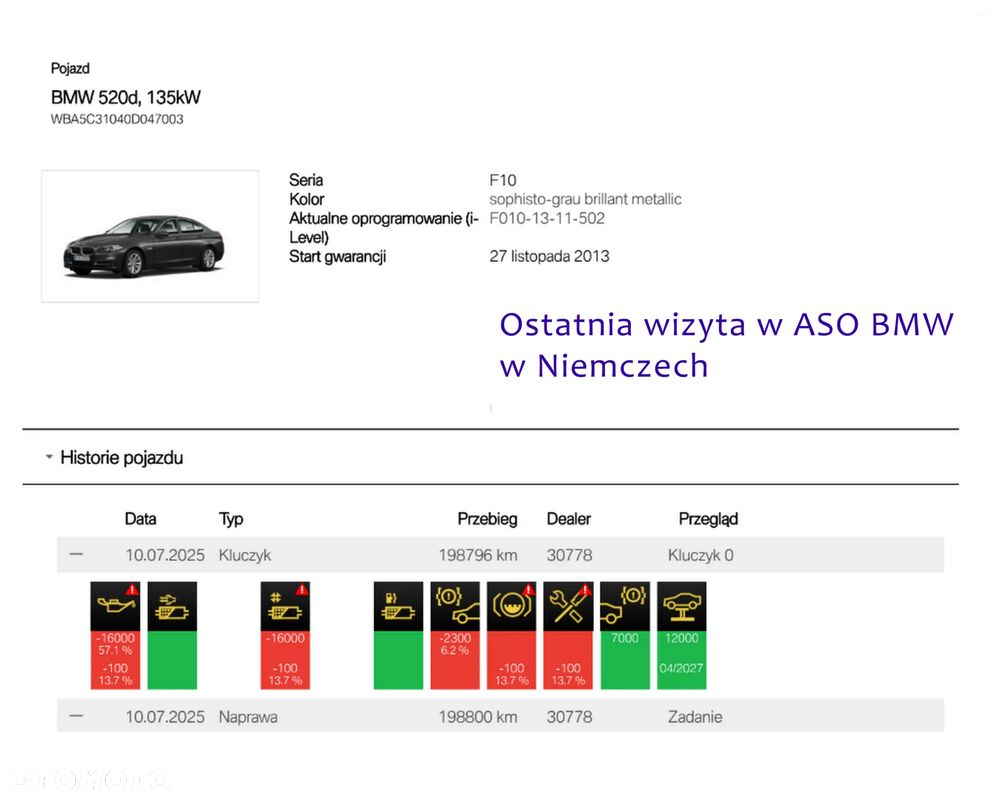The image size is (1000, 800).
Task: Click the Typ column header
Action: [x=231, y=519]
